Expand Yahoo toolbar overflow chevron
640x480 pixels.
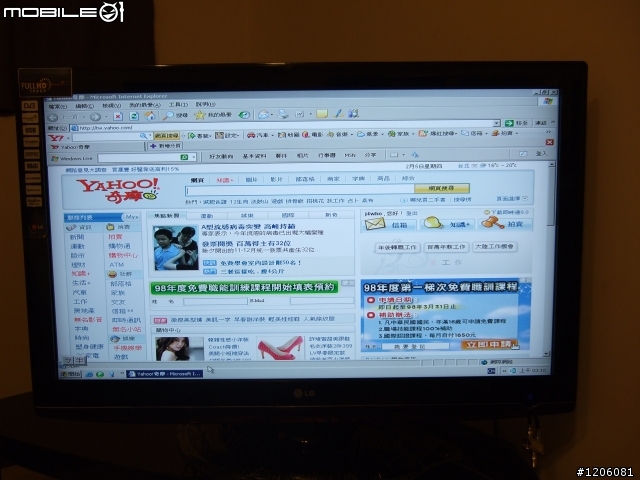549,132
